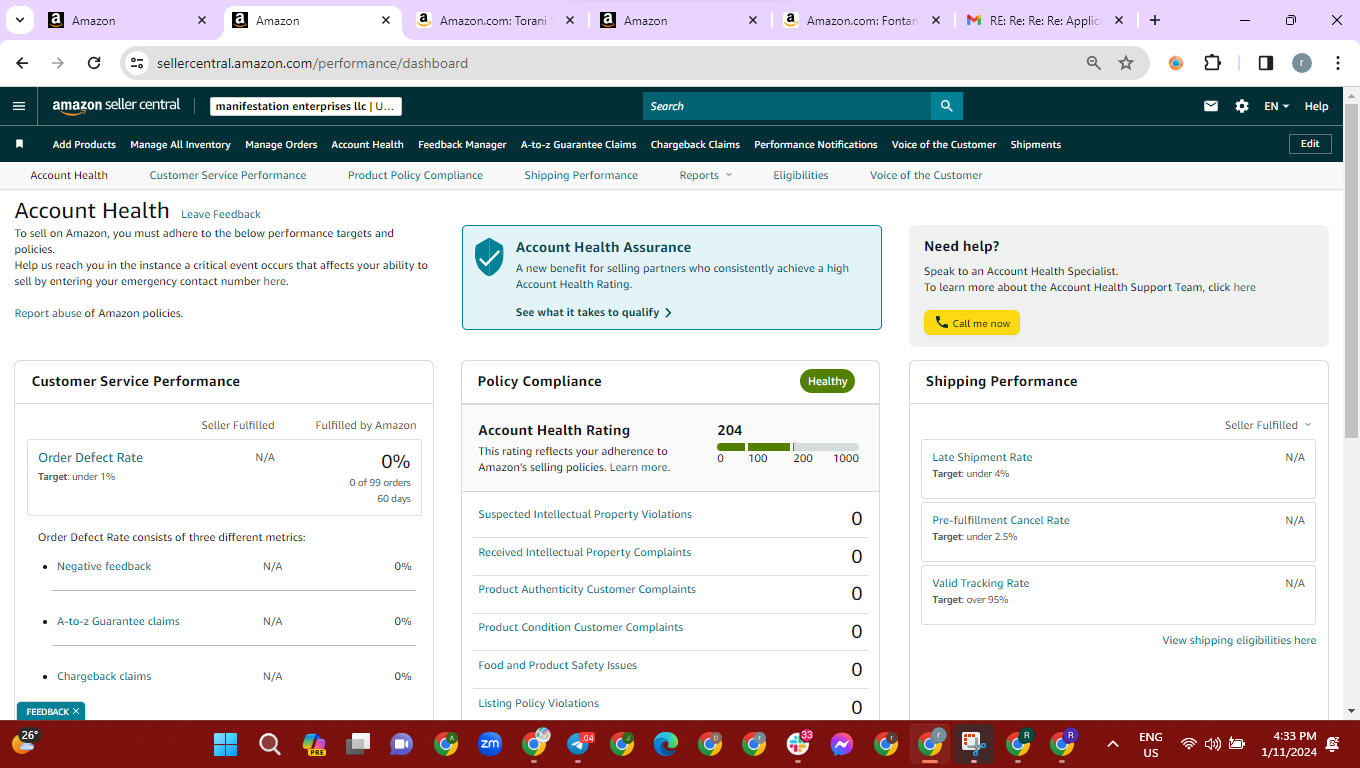
Task: Expand See what it takes to qualify
Action: (594, 312)
